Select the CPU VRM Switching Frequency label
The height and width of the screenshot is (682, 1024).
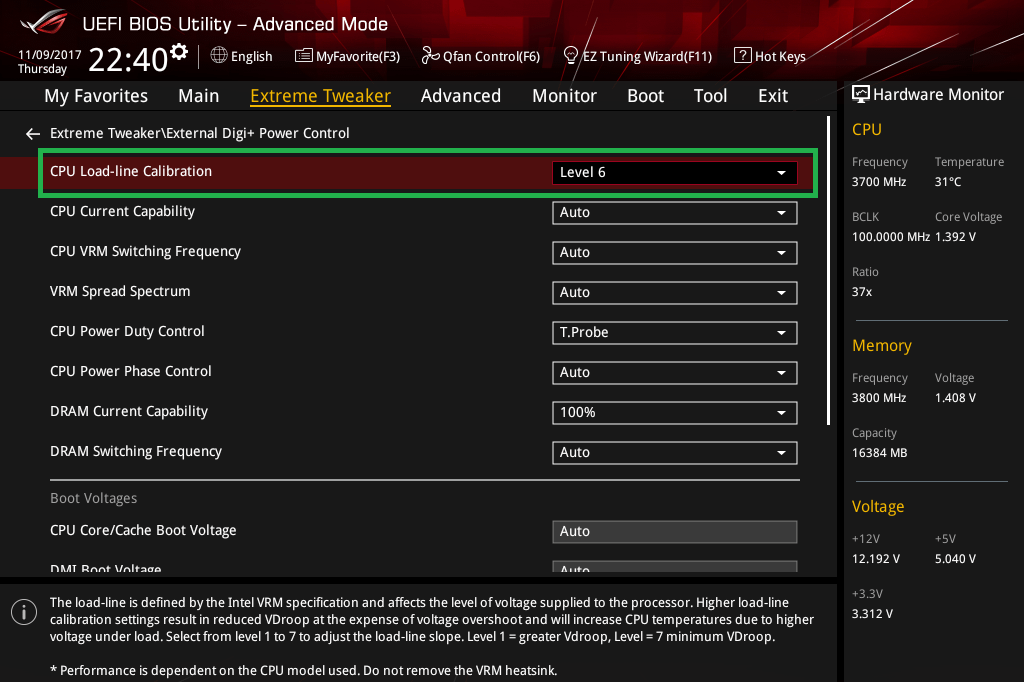click(x=146, y=252)
